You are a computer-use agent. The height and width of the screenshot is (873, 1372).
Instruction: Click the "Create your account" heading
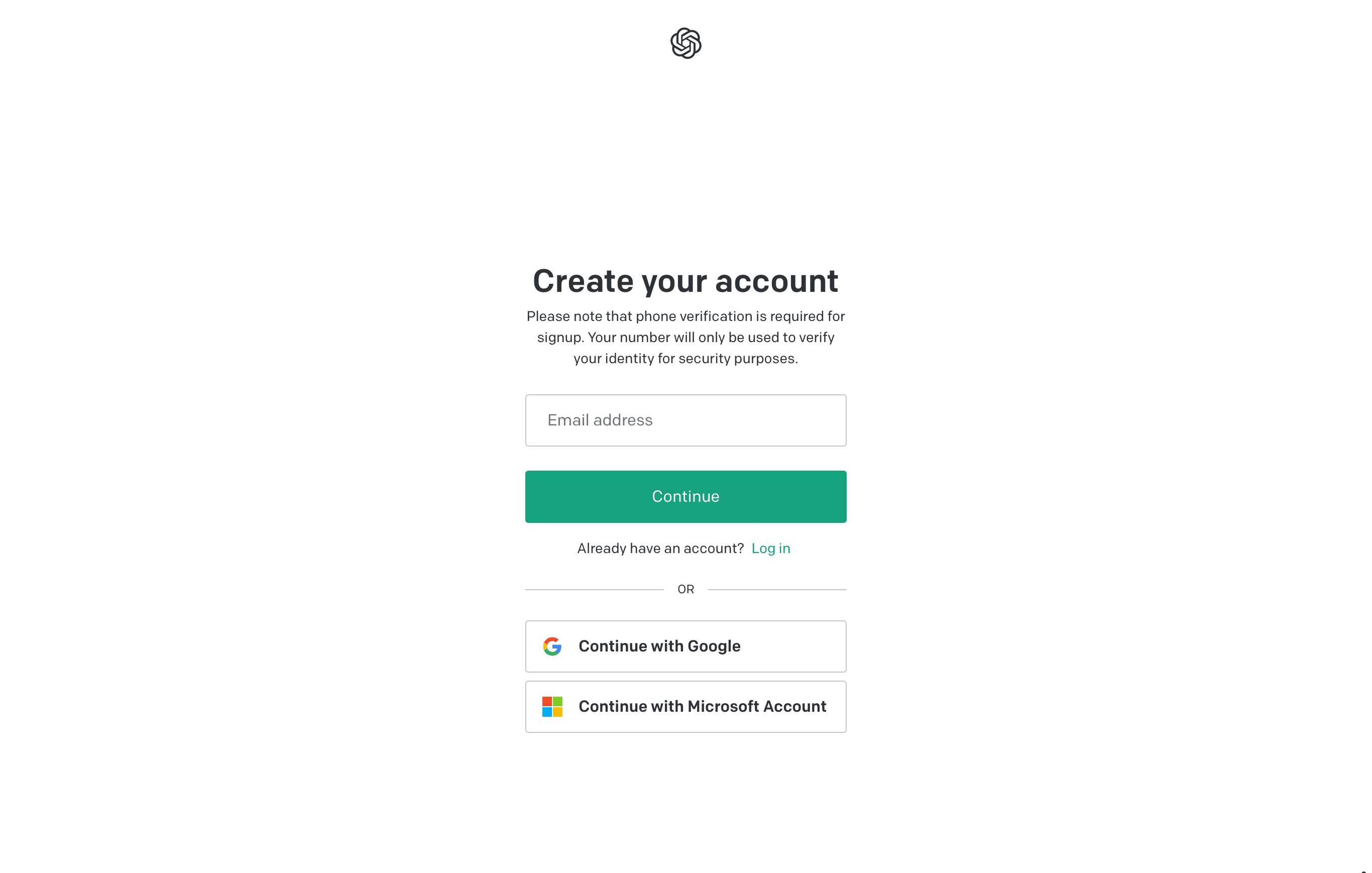click(x=685, y=281)
